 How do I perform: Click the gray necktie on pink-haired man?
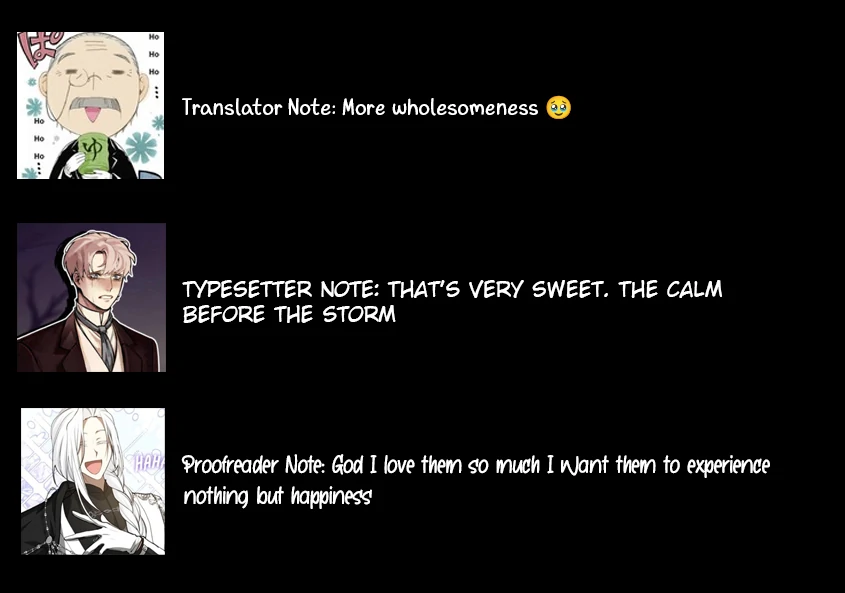click(106, 345)
